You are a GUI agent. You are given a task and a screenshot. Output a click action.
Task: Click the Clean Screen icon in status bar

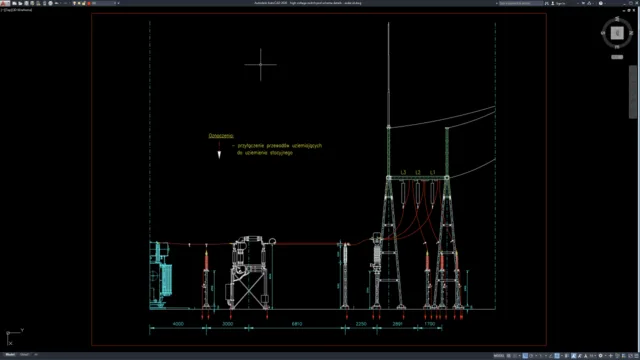(x=630, y=356)
